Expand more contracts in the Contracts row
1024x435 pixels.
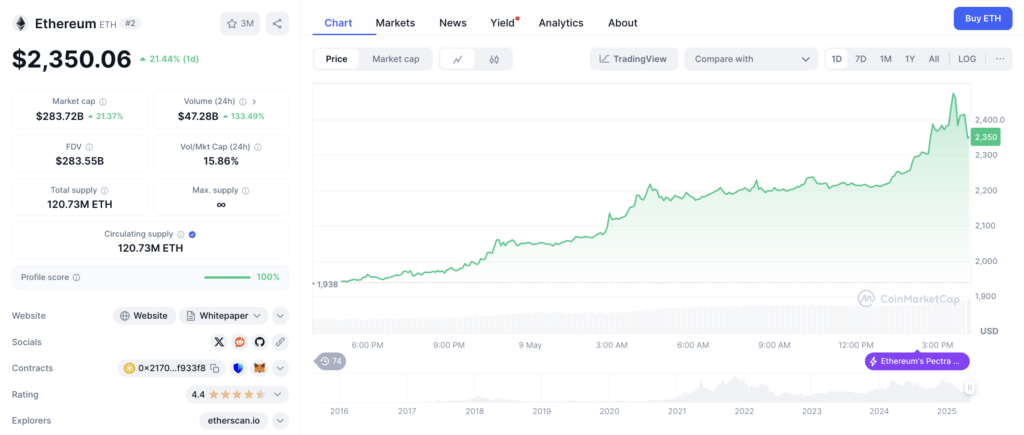280,368
